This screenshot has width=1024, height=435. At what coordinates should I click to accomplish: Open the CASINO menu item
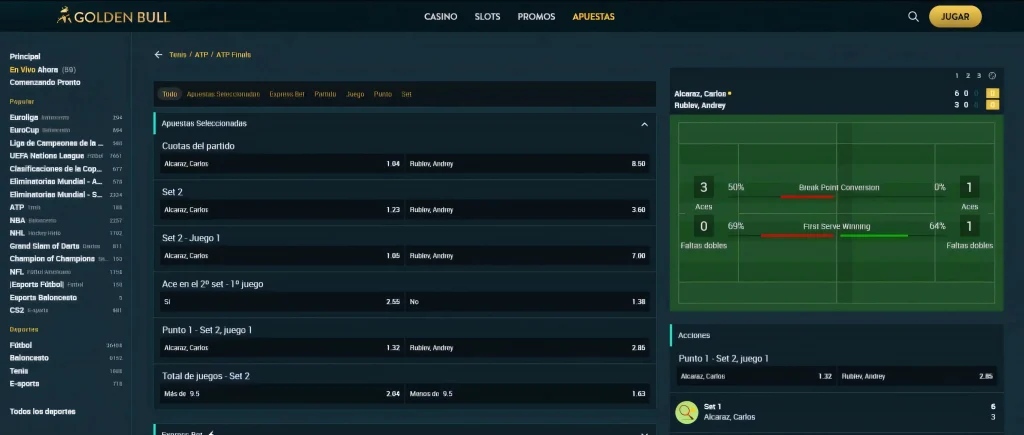tap(441, 17)
